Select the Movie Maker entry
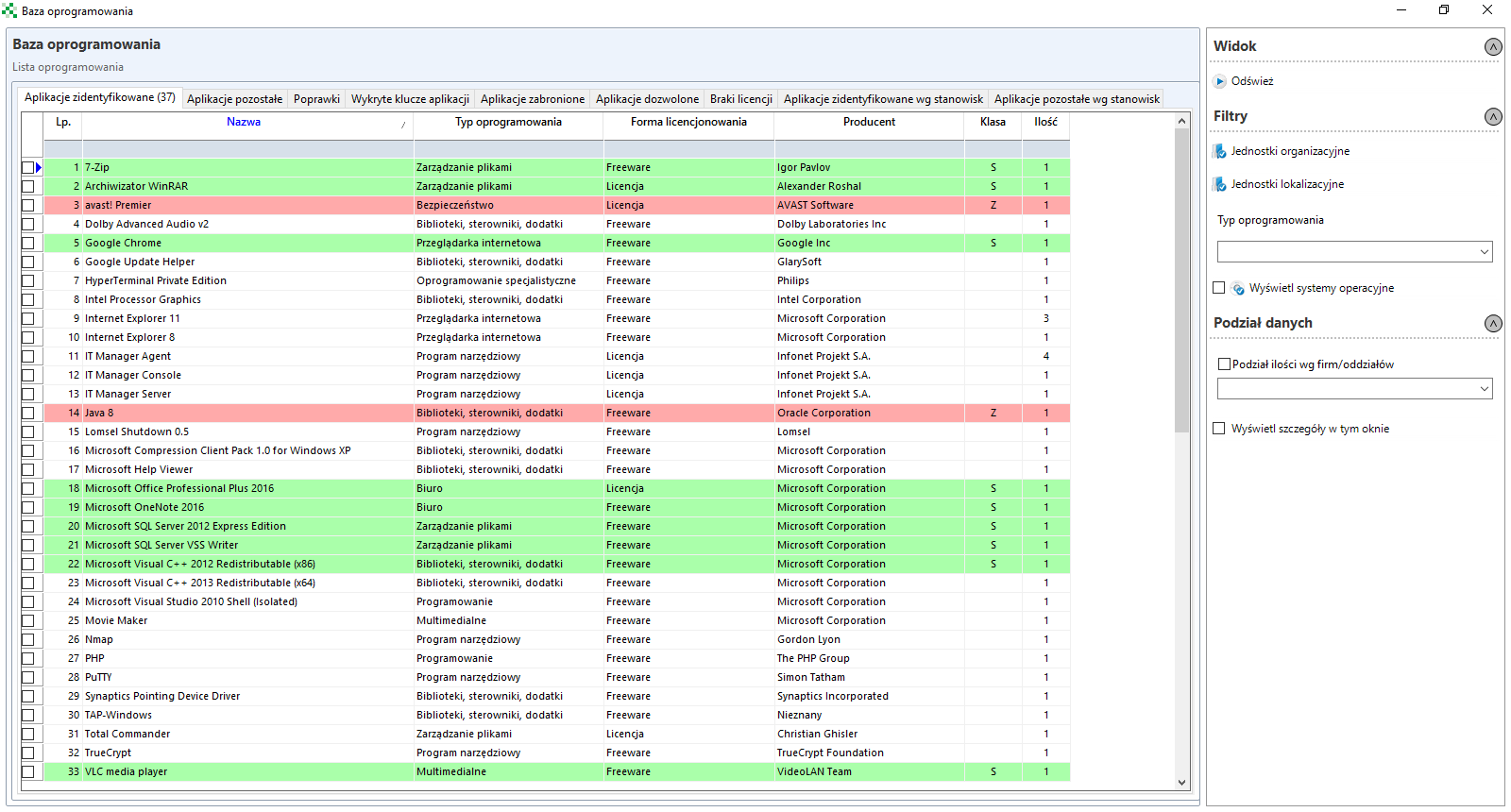1511x812 pixels. point(116,620)
